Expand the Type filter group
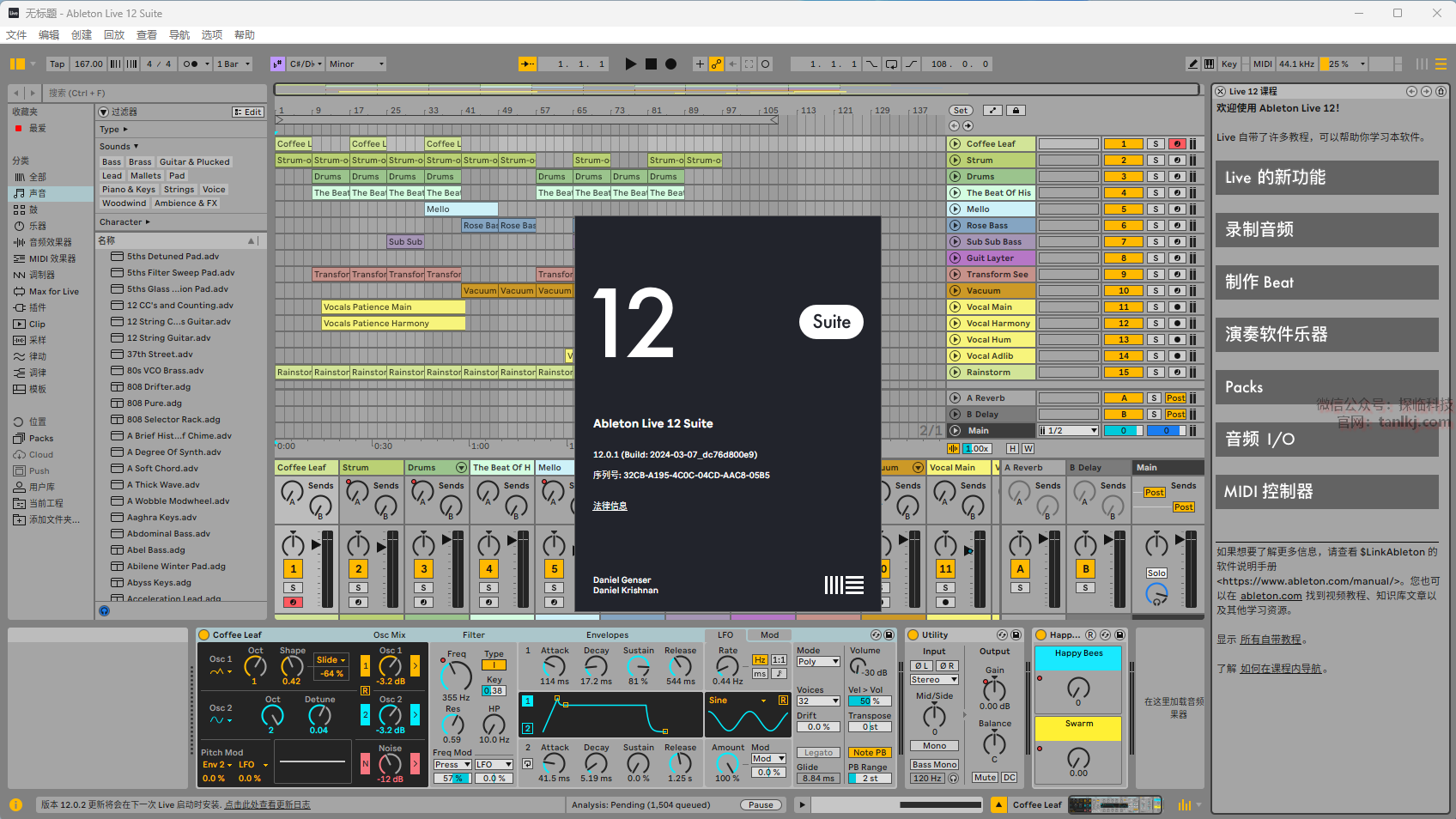 coord(113,130)
